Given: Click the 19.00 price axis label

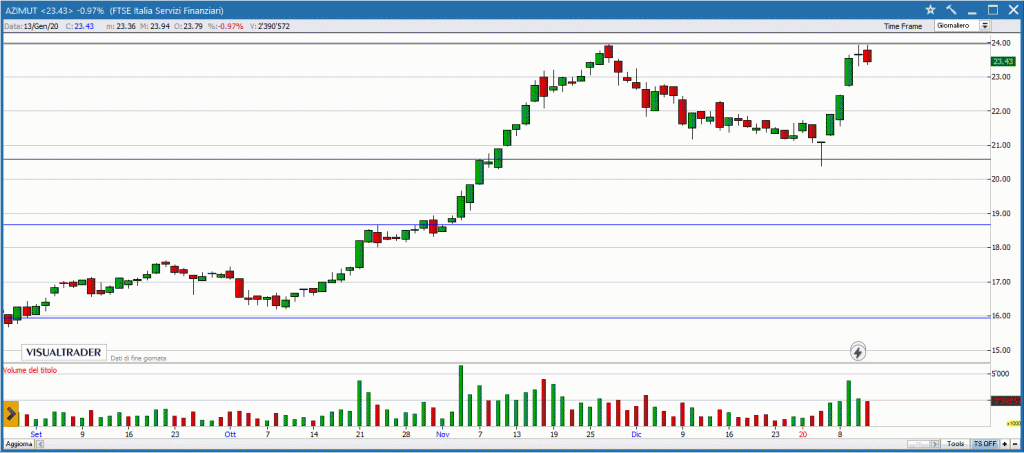Looking at the screenshot, I should coord(1002,213).
